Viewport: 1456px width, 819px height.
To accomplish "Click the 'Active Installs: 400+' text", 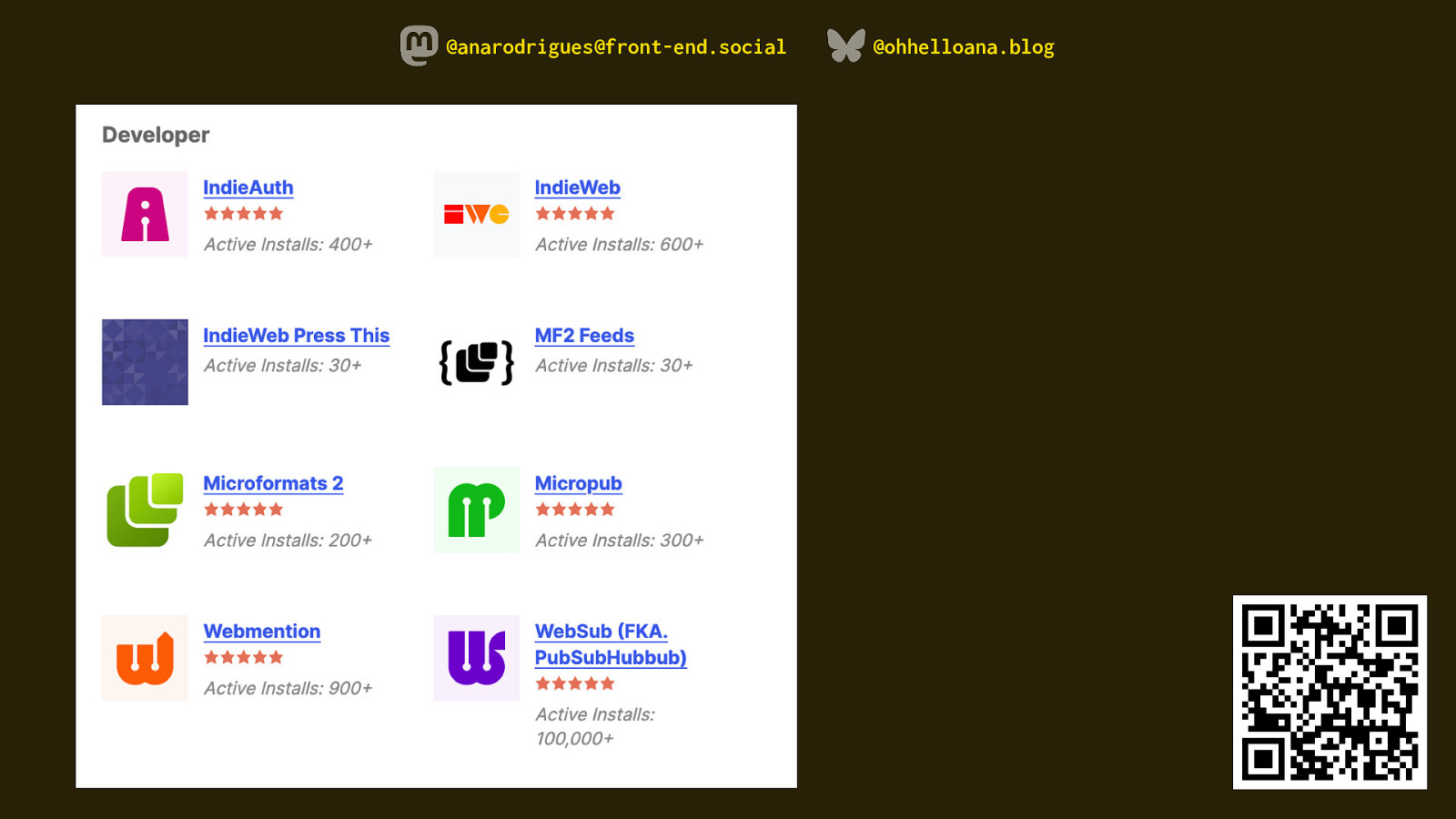I will click(x=288, y=245).
